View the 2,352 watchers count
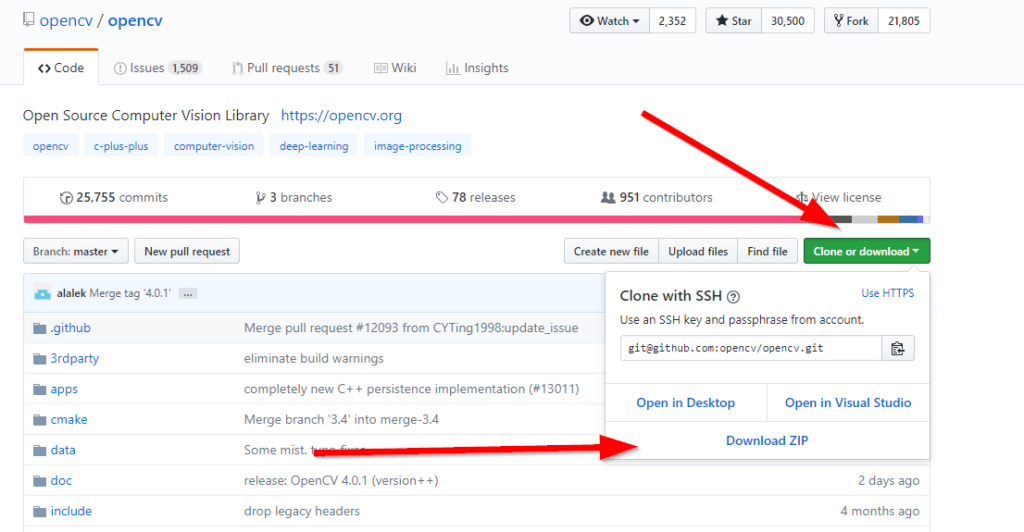 point(672,21)
